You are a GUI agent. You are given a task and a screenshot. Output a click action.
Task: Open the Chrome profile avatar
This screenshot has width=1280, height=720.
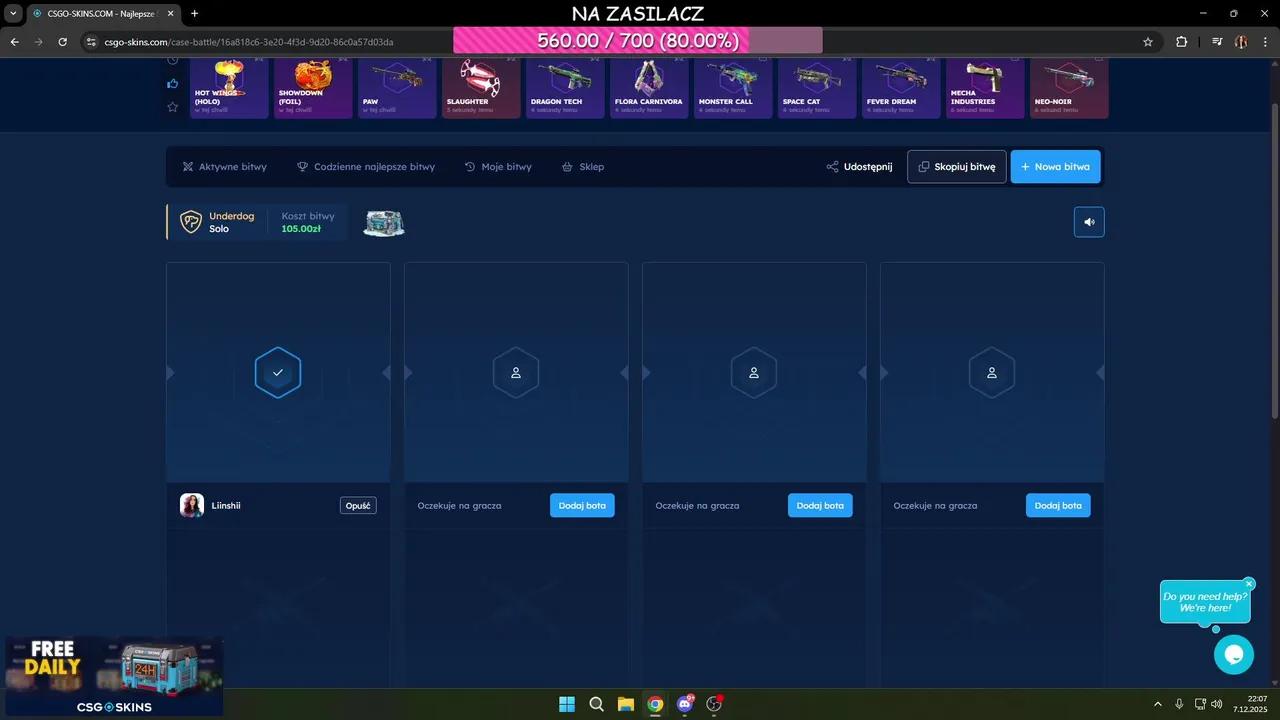(1241, 42)
